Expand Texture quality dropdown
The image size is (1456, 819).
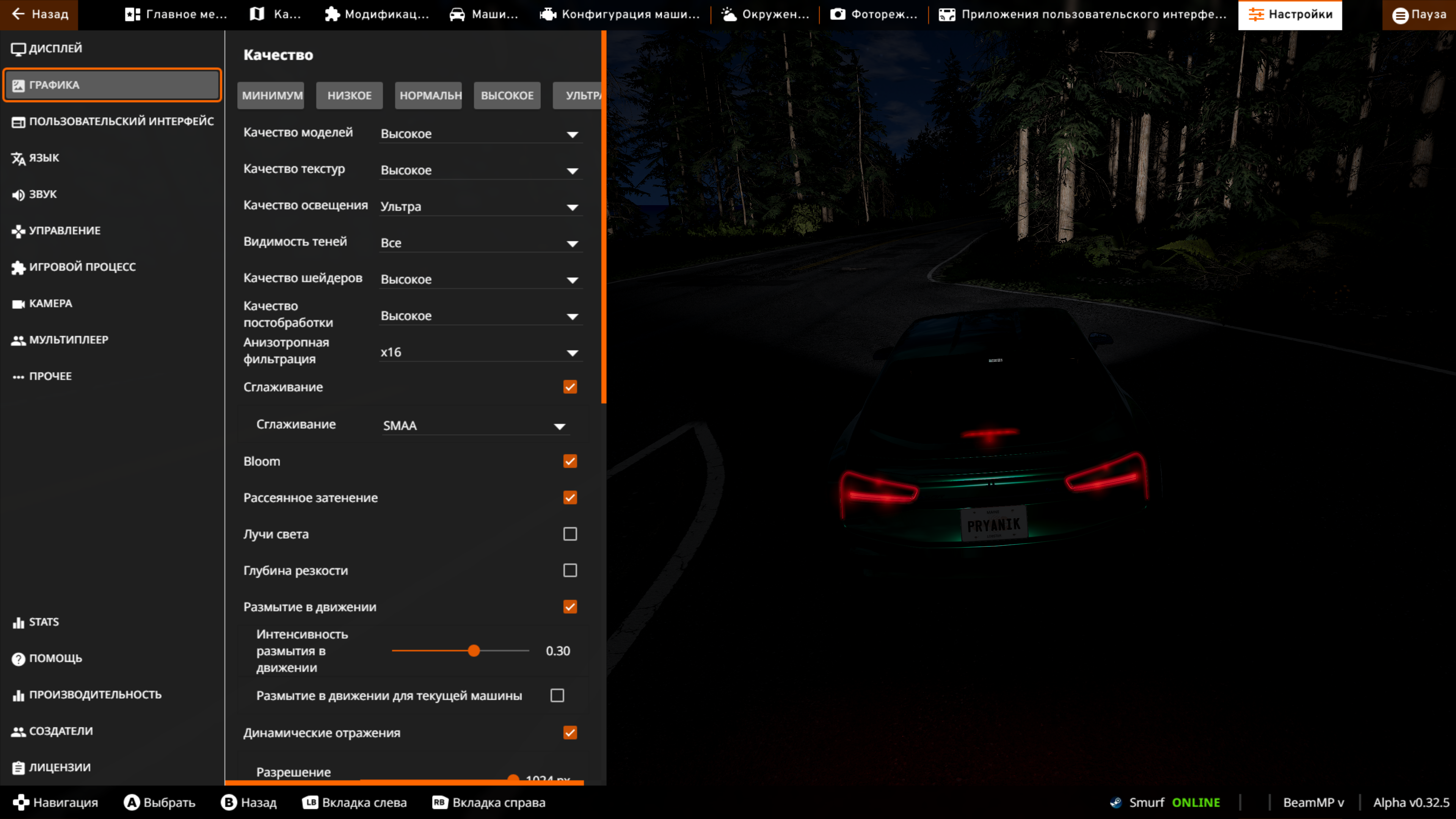point(572,171)
